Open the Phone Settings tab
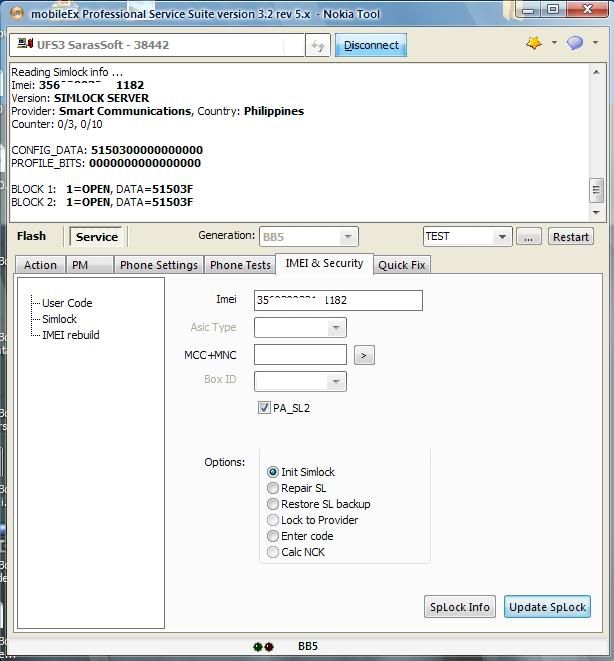Viewport: 614px width, 661px height. click(x=159, y=265)
